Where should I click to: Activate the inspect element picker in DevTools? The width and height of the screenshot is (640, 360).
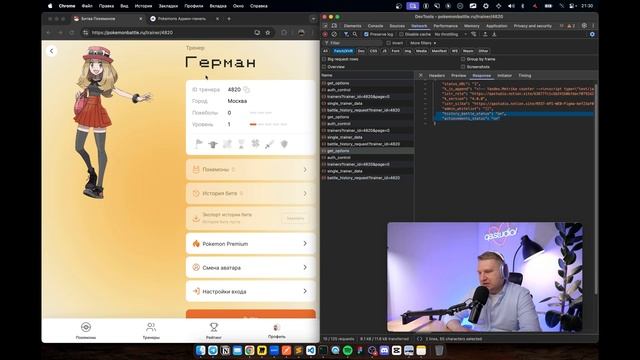tap(325, 26)
